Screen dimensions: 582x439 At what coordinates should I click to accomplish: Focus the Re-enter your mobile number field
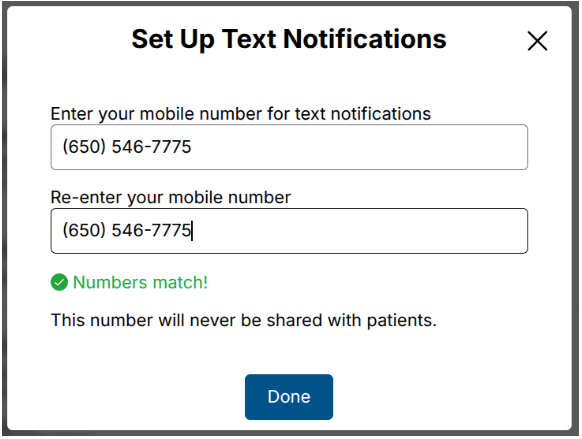click(289, 231)
